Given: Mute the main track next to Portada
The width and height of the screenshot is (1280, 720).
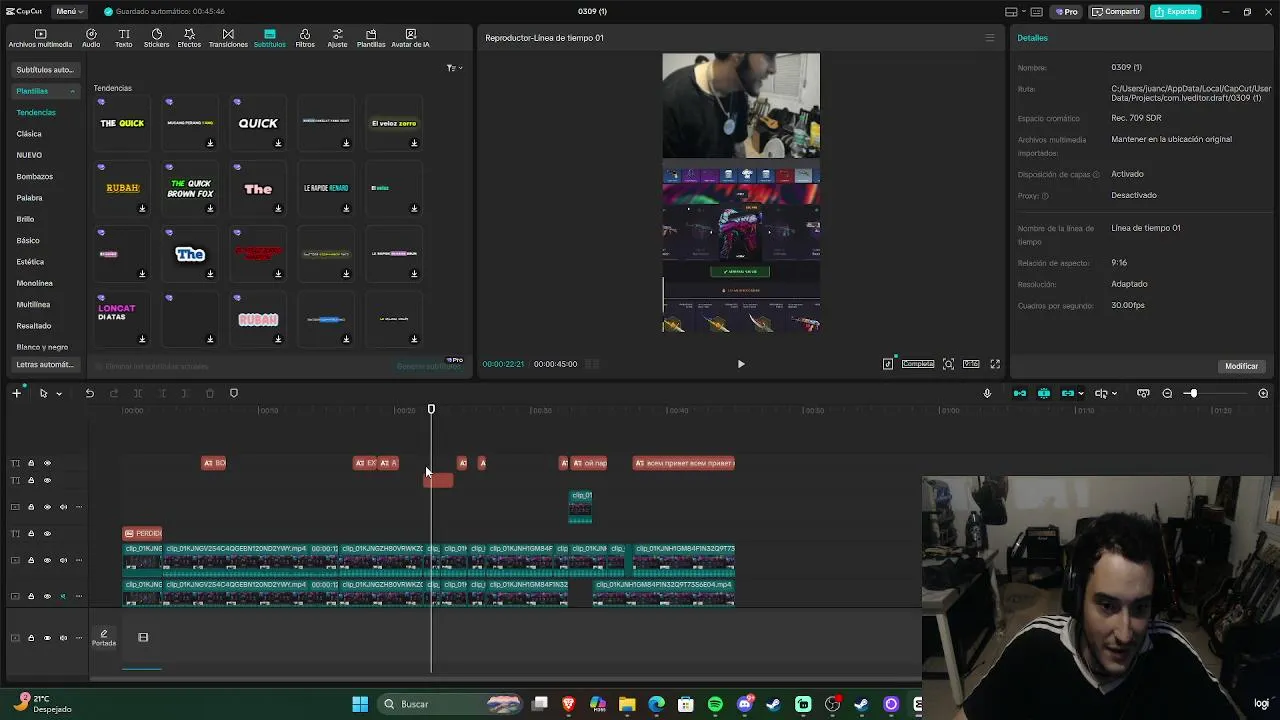Looking at the screenshot, I should (63, 638).
